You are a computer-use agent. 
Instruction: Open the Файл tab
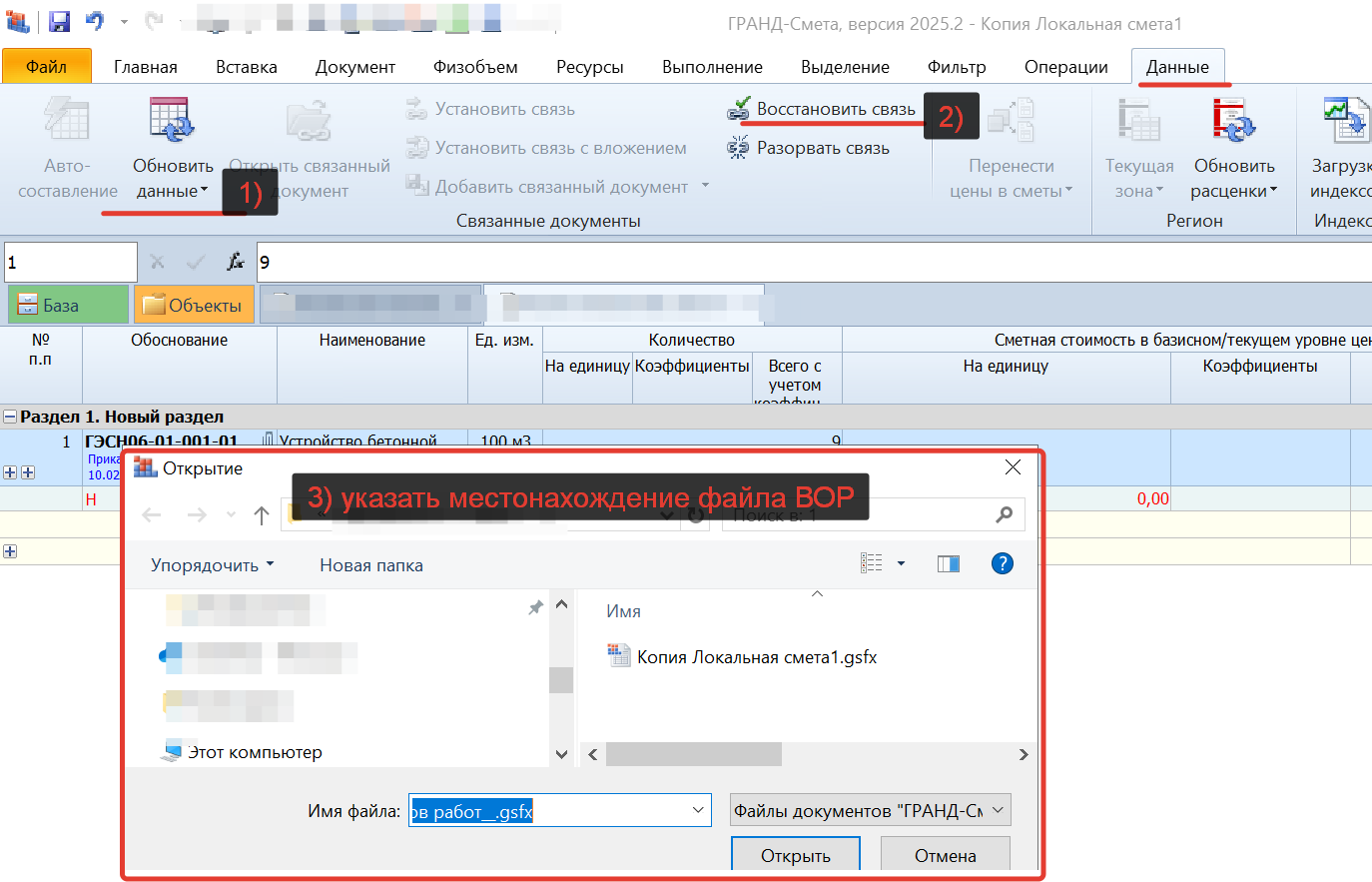(x=47, y=66)
